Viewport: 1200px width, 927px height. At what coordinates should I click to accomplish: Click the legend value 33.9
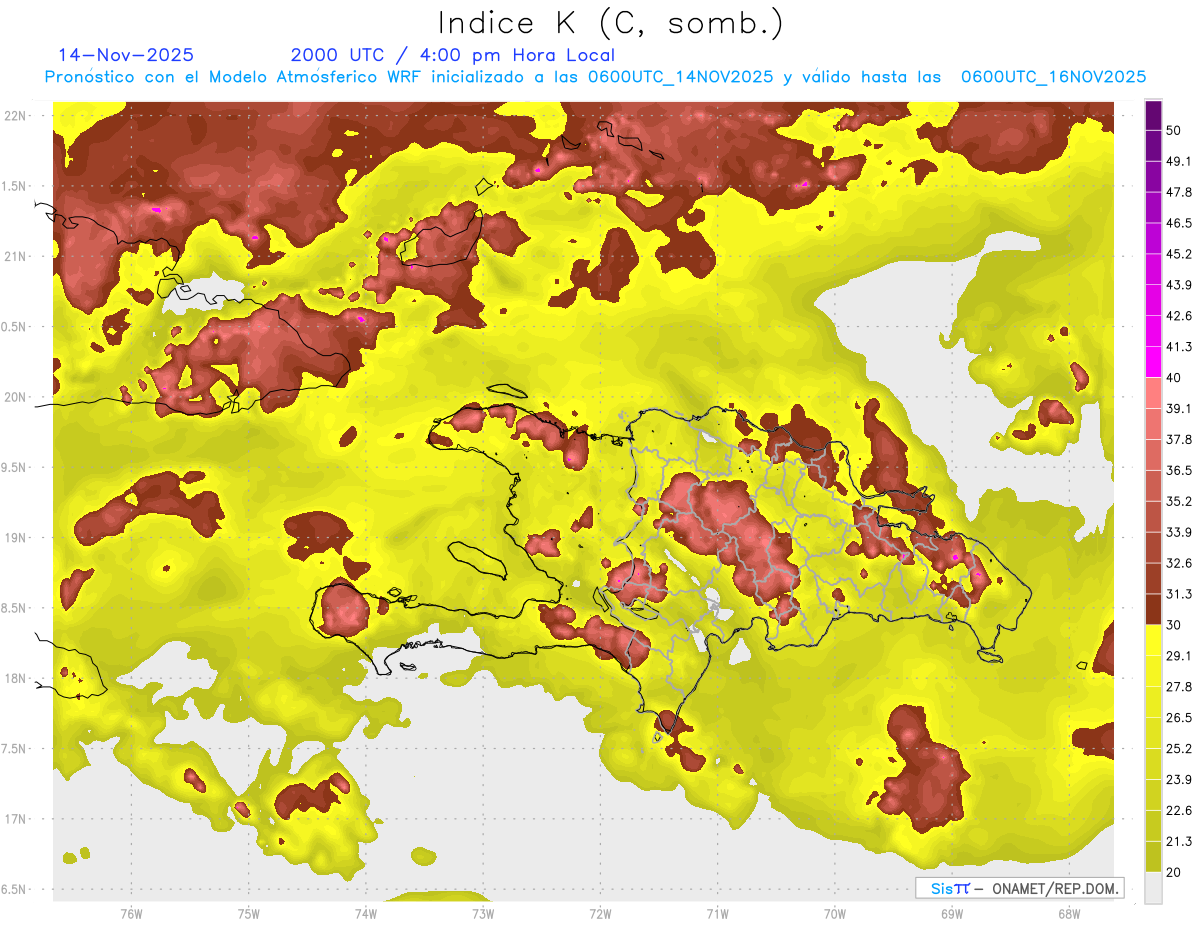tap(1179, 532)
